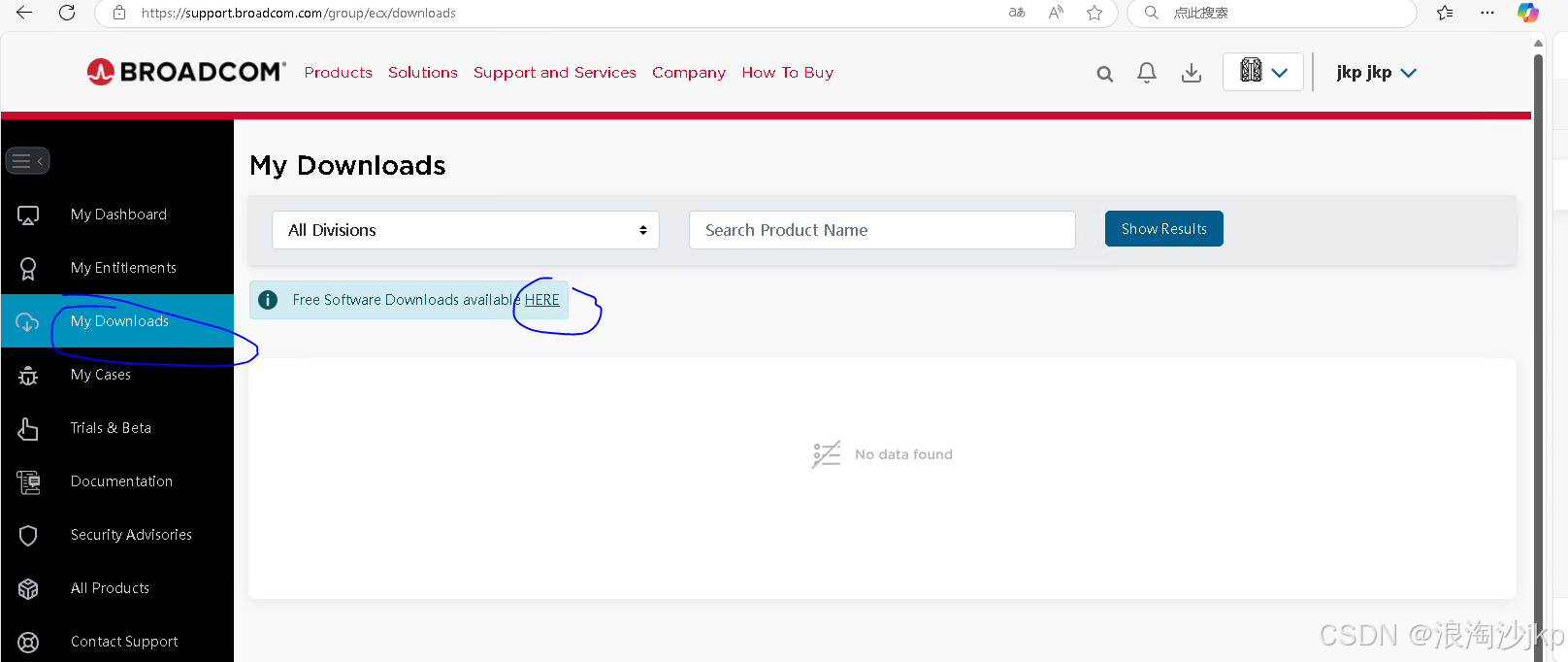Screen dimensions: 1568x662
Task: Open My Cases page
Action: [x=100, y=375]
